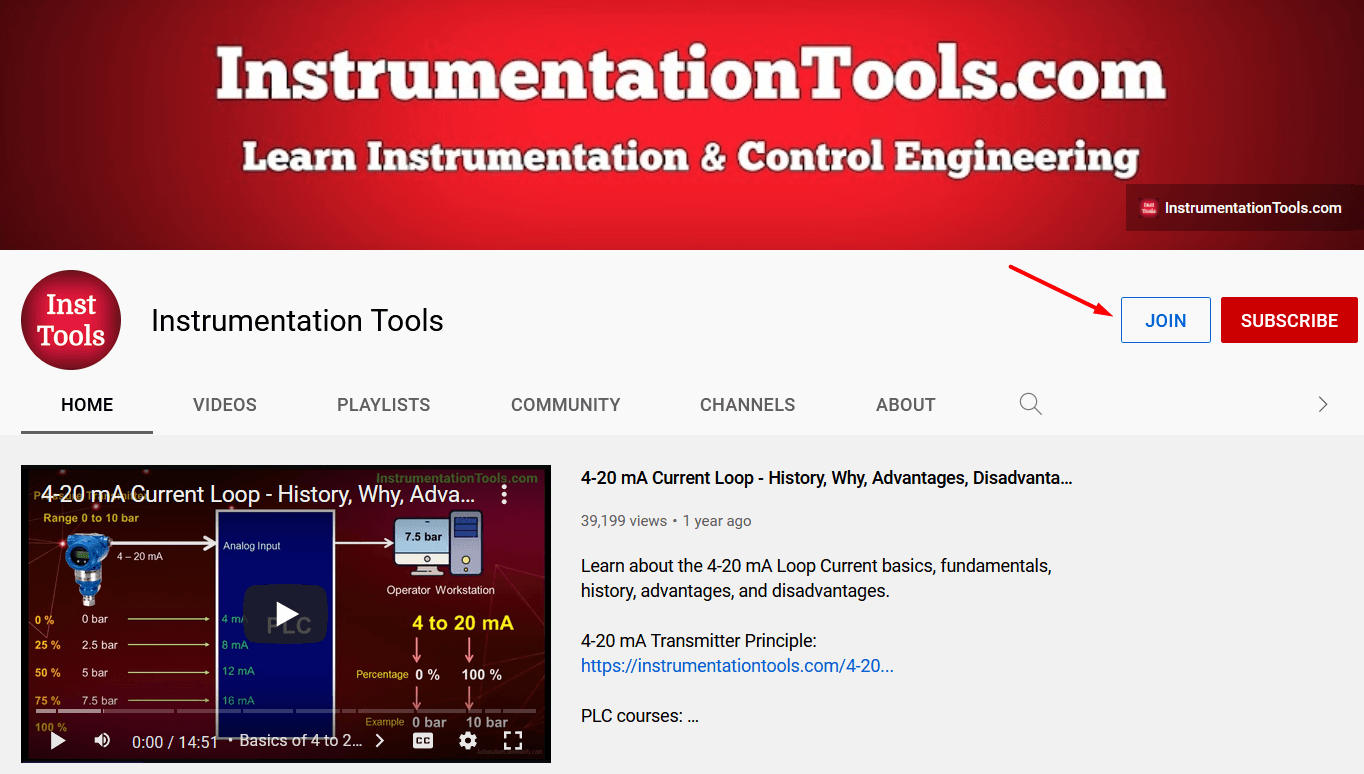The width and height of the screenshot is (1364, 774).
Task: Click the bottom-left play control of the video
Action: [x=57, y=741]
